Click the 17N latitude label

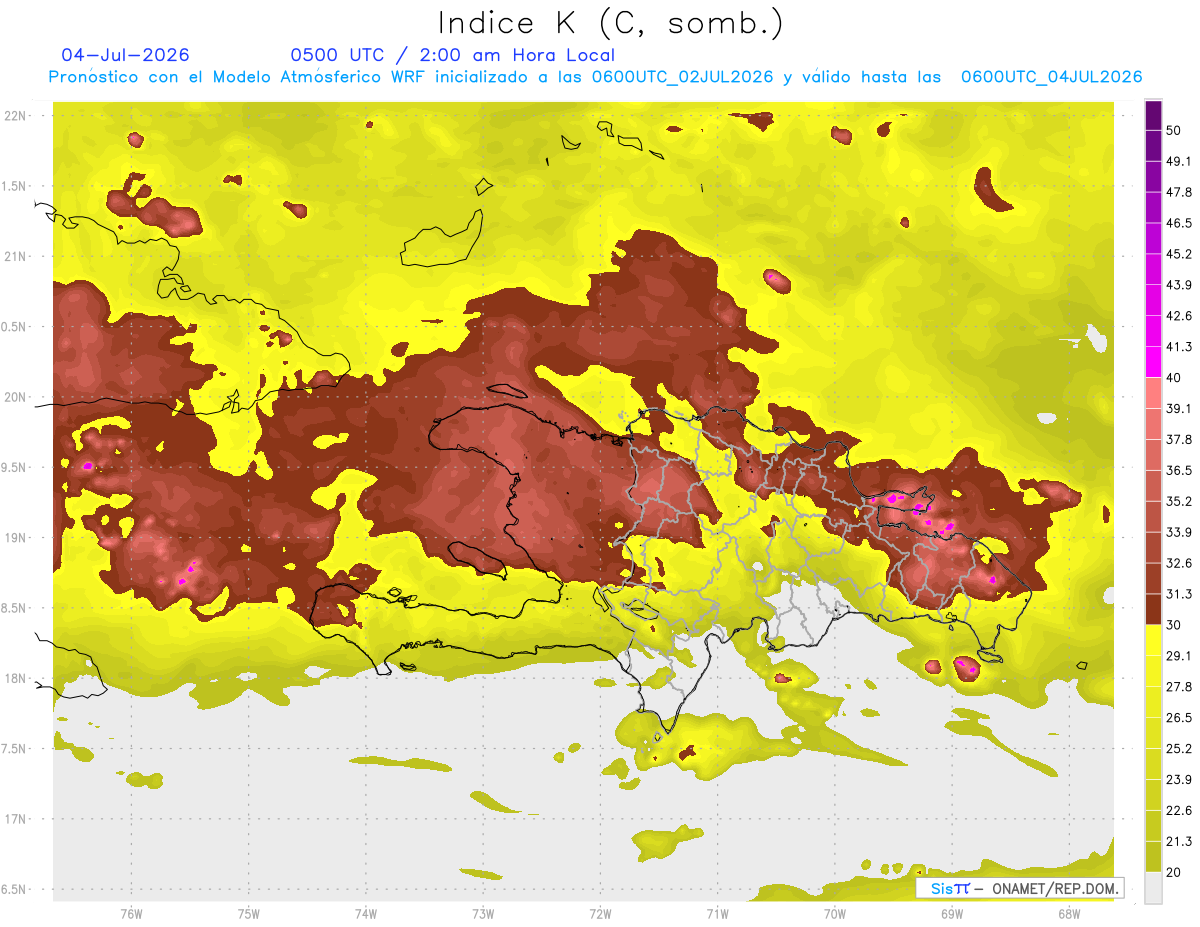point(16,819)
